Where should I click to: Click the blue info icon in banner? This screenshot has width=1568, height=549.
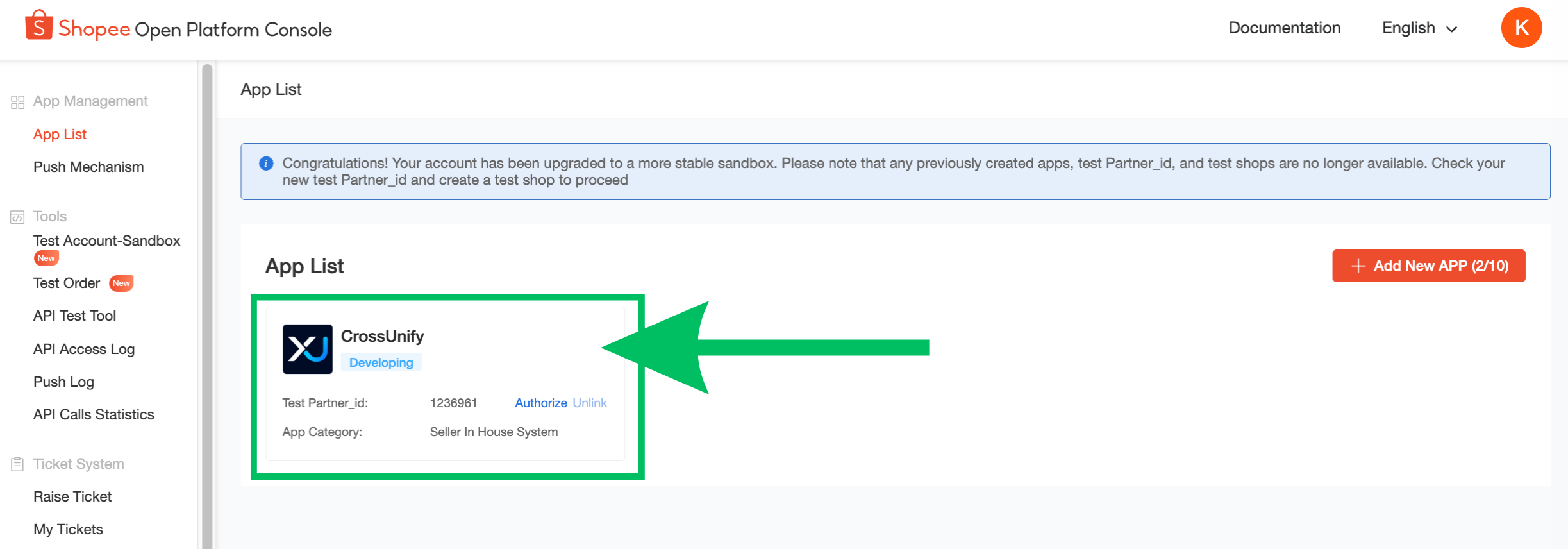(266, 164)
